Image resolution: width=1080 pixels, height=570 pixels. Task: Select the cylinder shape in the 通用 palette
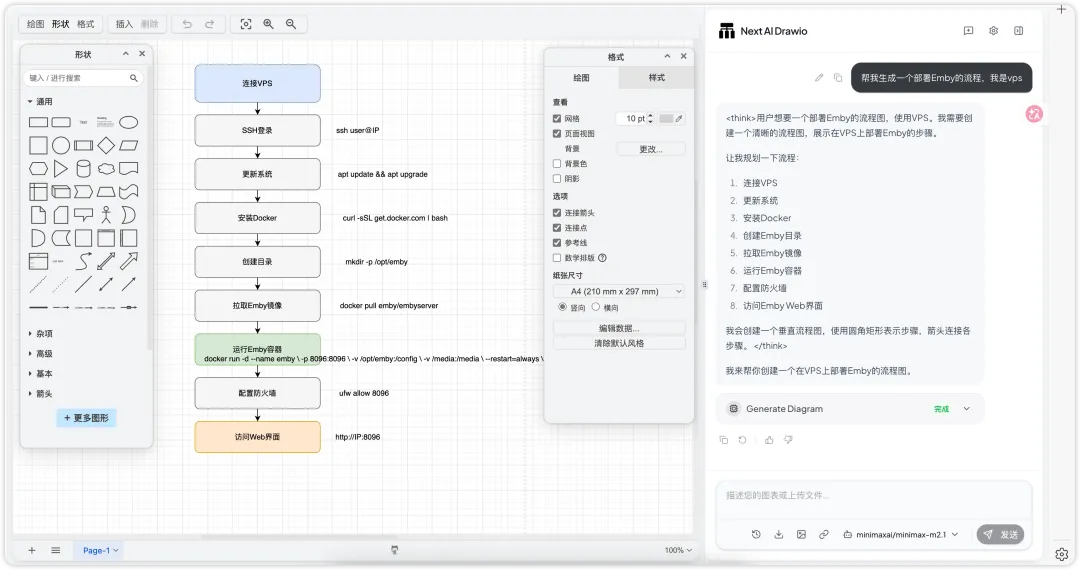click(x=83, y=169)
